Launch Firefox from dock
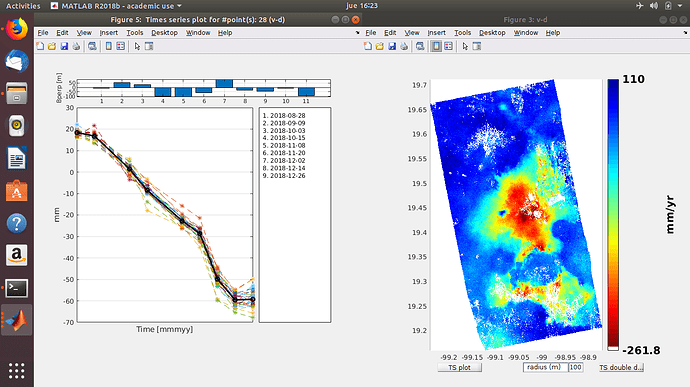Image resolution: width=690 pixels, height=387 pixels. [17, 29]
